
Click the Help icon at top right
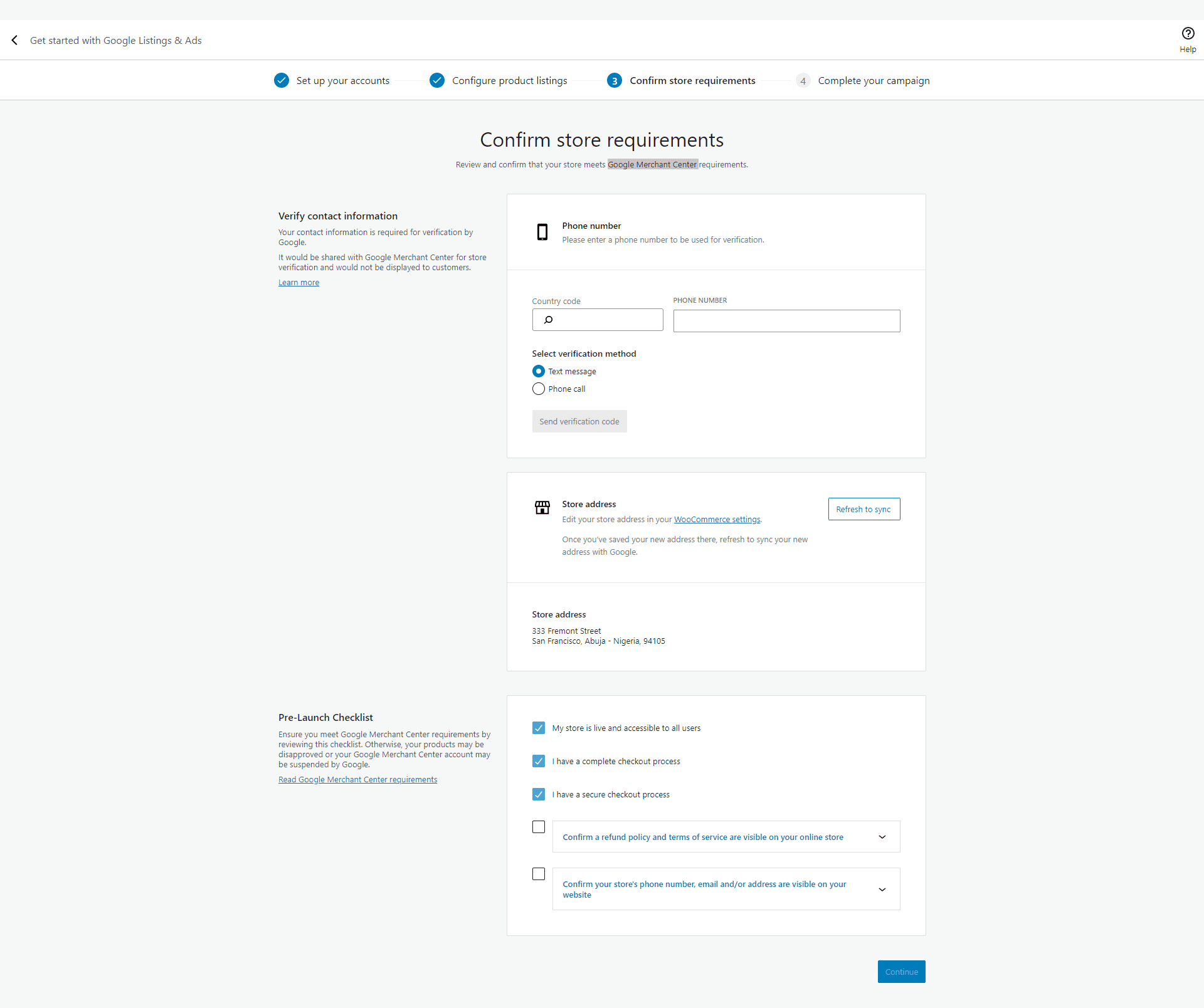pyautogui.click(x=1188, y=34)
